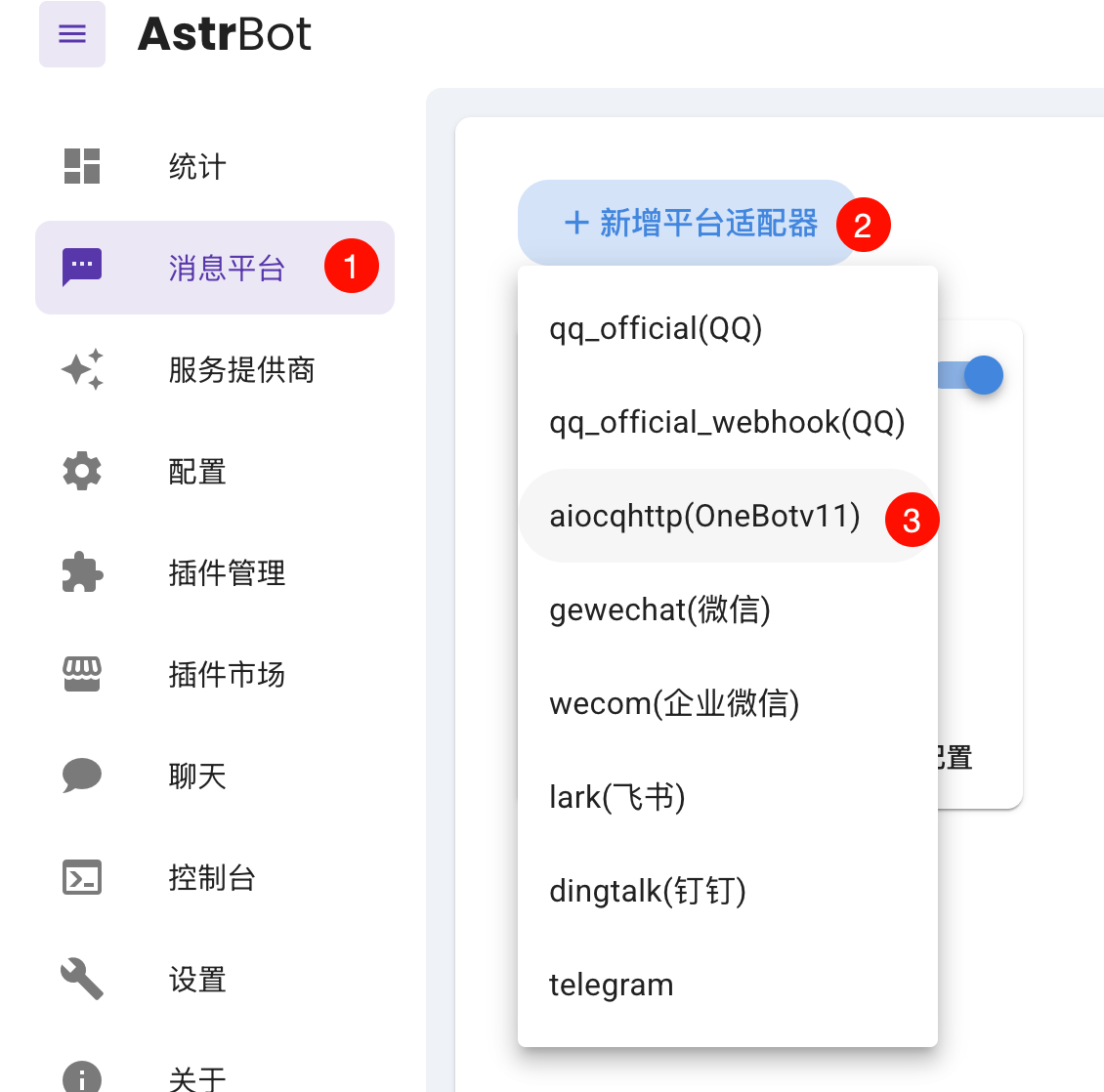Viewport: 1104px width, 1092px height.
Task: Choose dingtalk(钉钉) adapter option
Action: click(648, 891)
